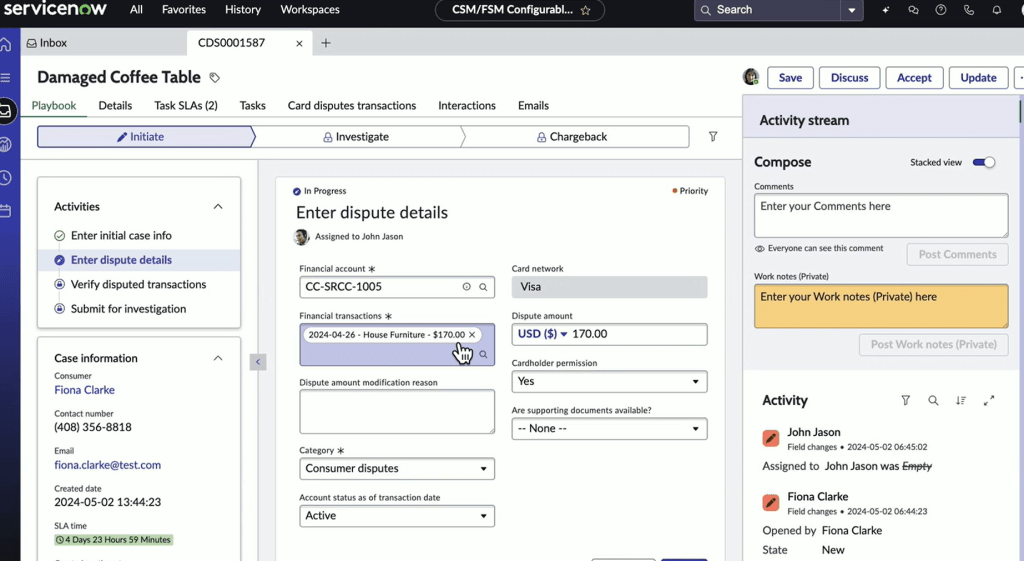
Task: Click into the Comments text box
Action: click(880, 215)
